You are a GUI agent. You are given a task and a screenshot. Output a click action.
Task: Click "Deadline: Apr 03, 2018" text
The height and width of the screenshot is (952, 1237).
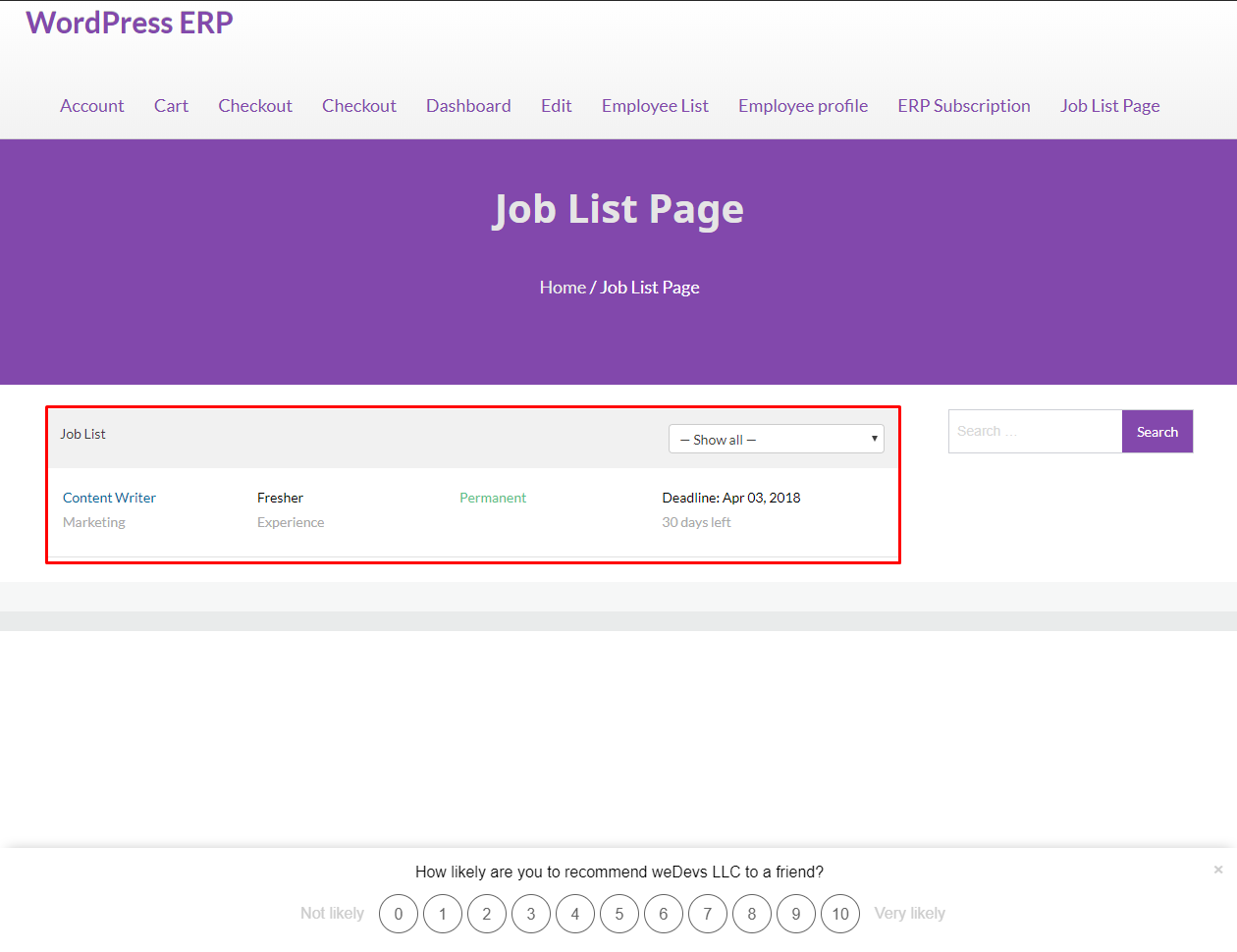click(731, 498)
